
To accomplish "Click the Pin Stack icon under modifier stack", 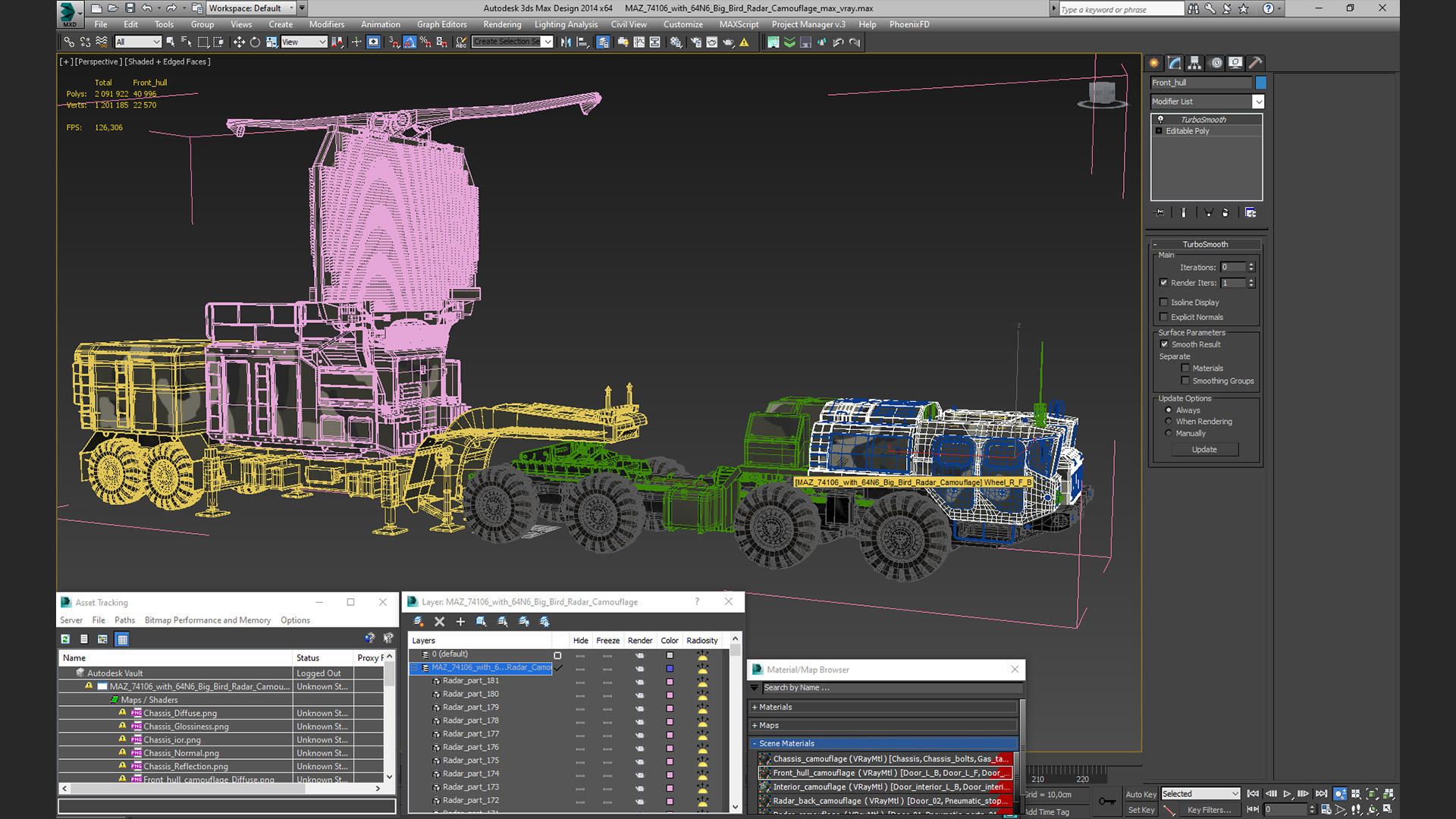I will (x=1159, y=213).
